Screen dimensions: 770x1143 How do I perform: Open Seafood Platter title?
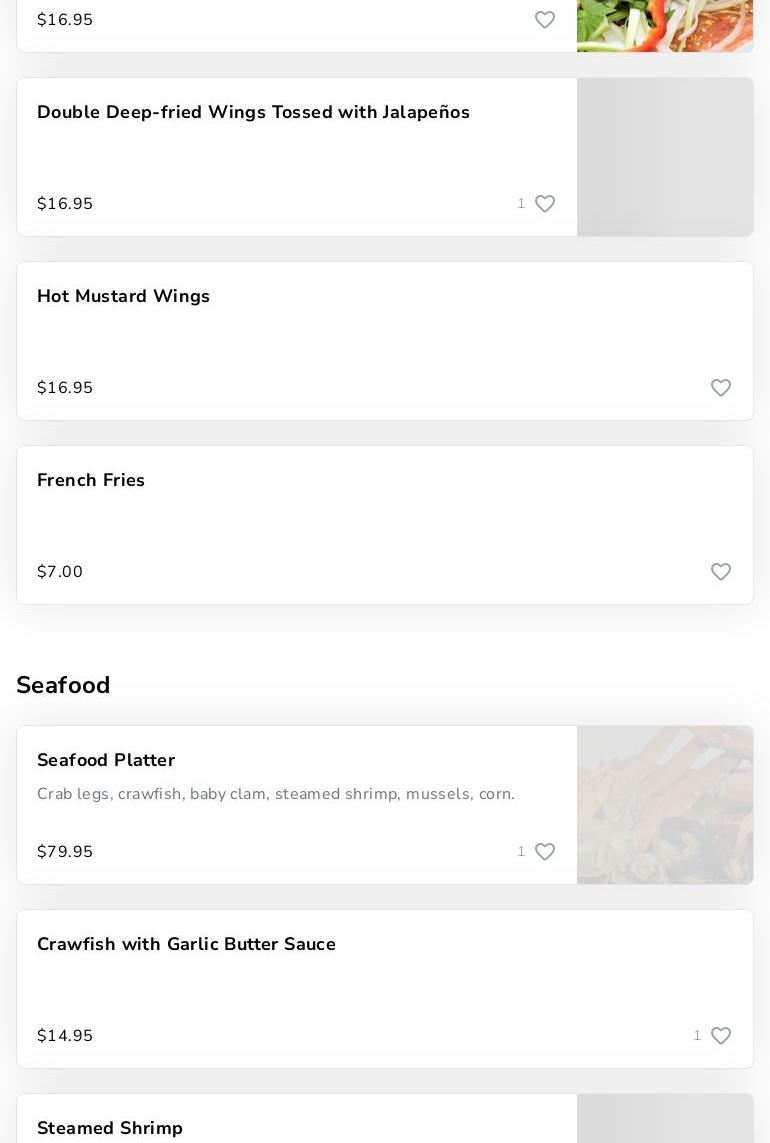(x=106, y=761)
